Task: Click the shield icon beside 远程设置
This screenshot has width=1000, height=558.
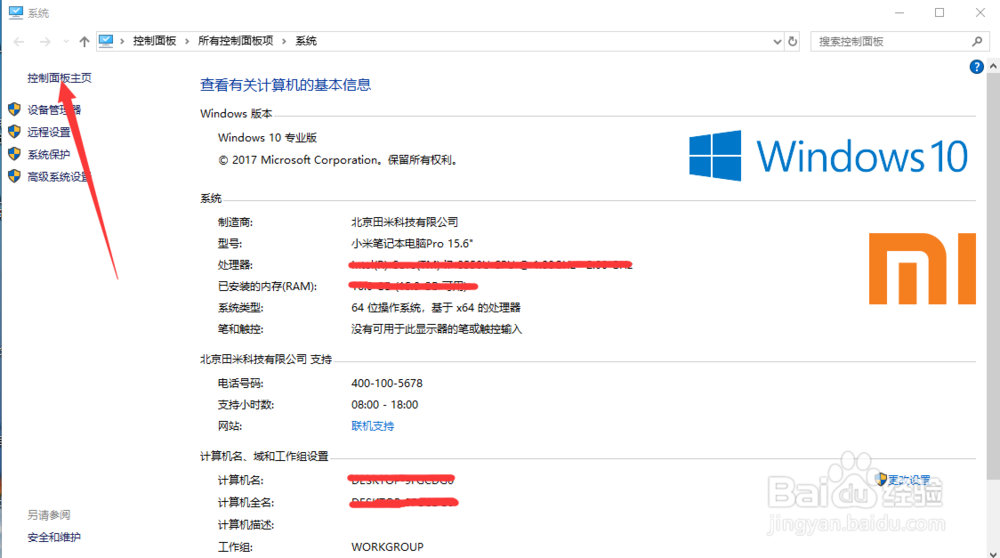Action: point(15,131)
